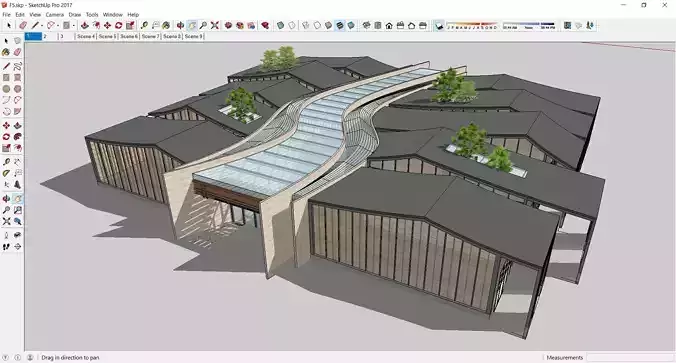
Task: Click the Eraser in the top toolbar
Action: [23, 25]
